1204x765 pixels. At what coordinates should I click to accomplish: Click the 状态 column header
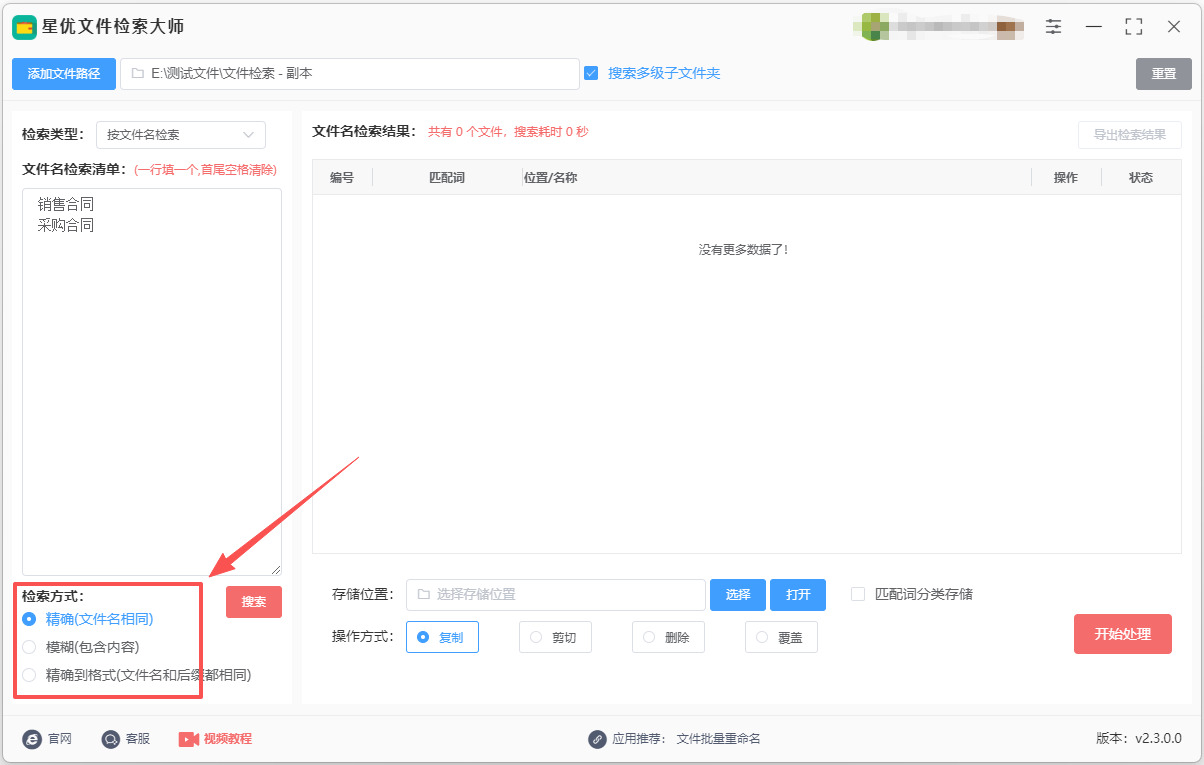click(x=1141, y=178)
